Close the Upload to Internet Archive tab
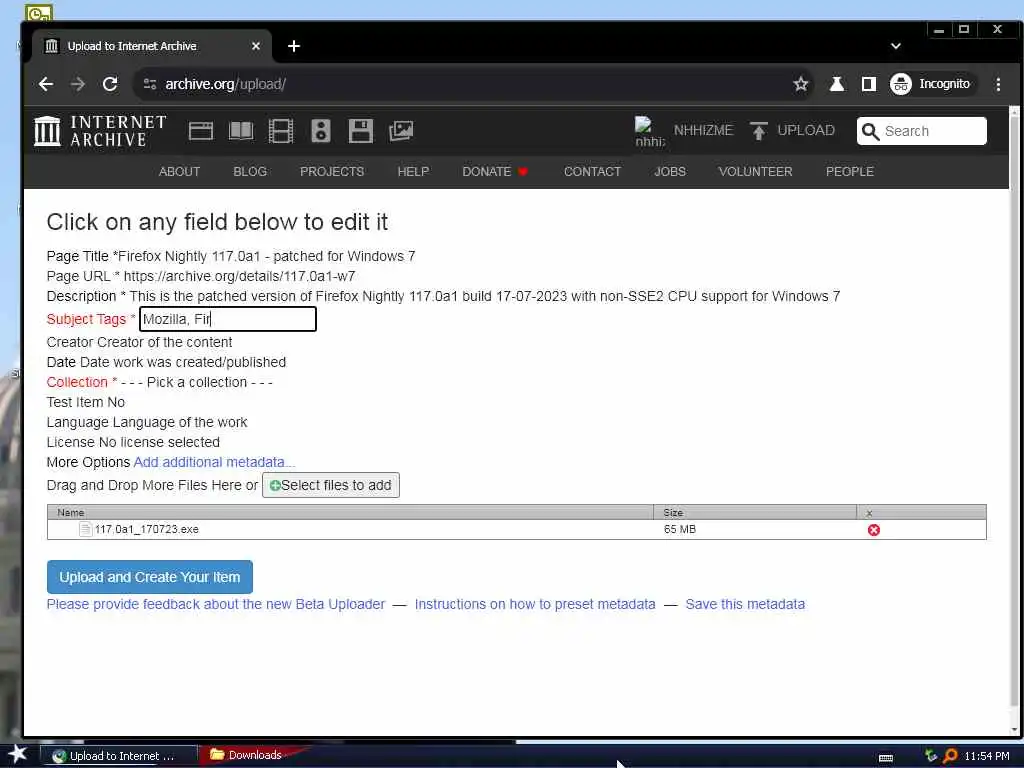The image size is (1024, 768). click(x=256, y=46)
